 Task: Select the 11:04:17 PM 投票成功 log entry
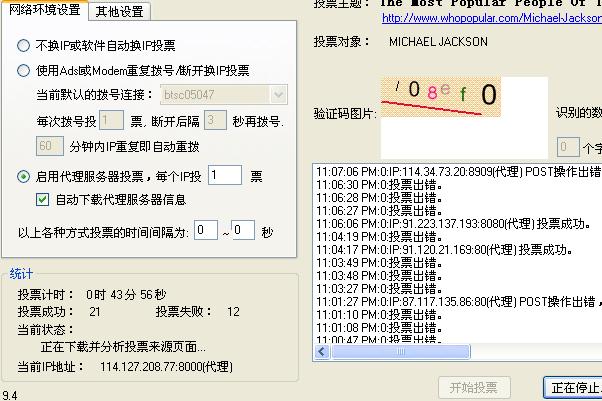(x=442, y=249)
